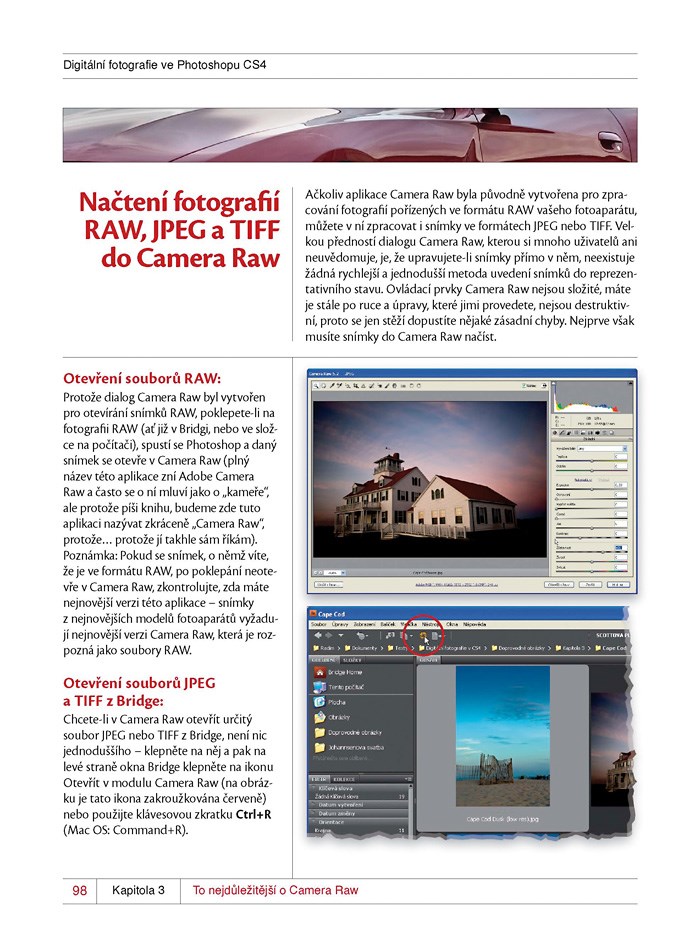Open the Filtr panel options menu
This screenshot has height=941, width=700.
click(x=408, y=779)
